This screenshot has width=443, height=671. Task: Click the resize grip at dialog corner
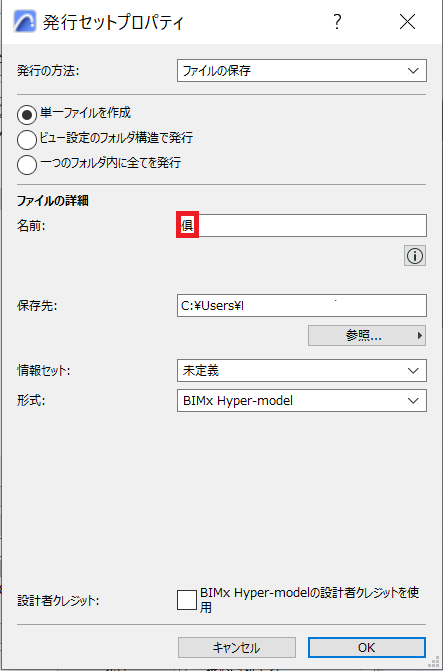pos(436,664)
